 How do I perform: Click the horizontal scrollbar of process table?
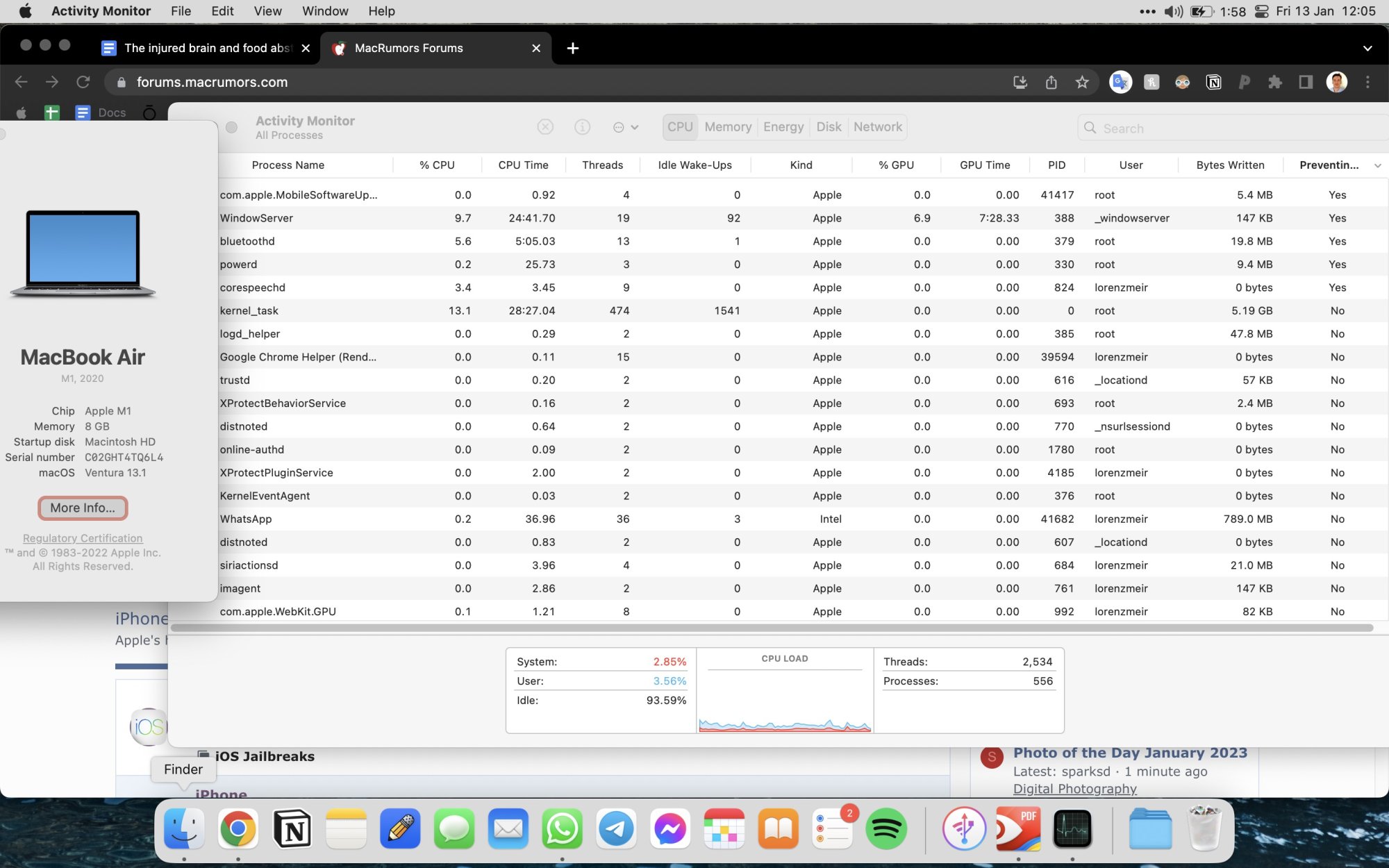(x=772, y=628)
